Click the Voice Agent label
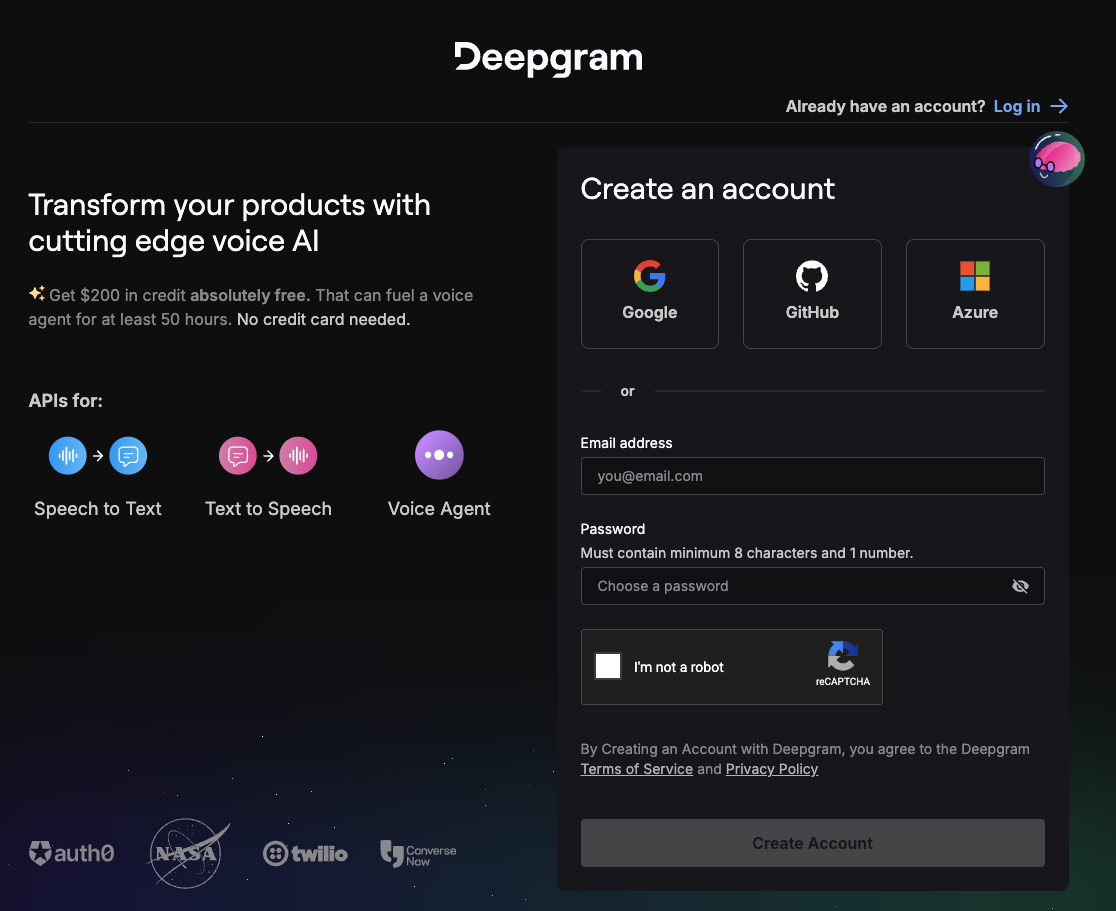The image size is (1116, 911). point(439,509)
